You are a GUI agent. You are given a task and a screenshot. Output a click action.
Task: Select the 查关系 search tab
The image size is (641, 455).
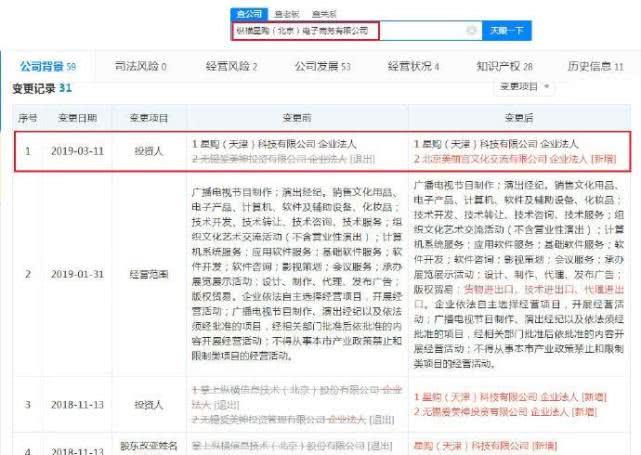(x=324, y=14)
